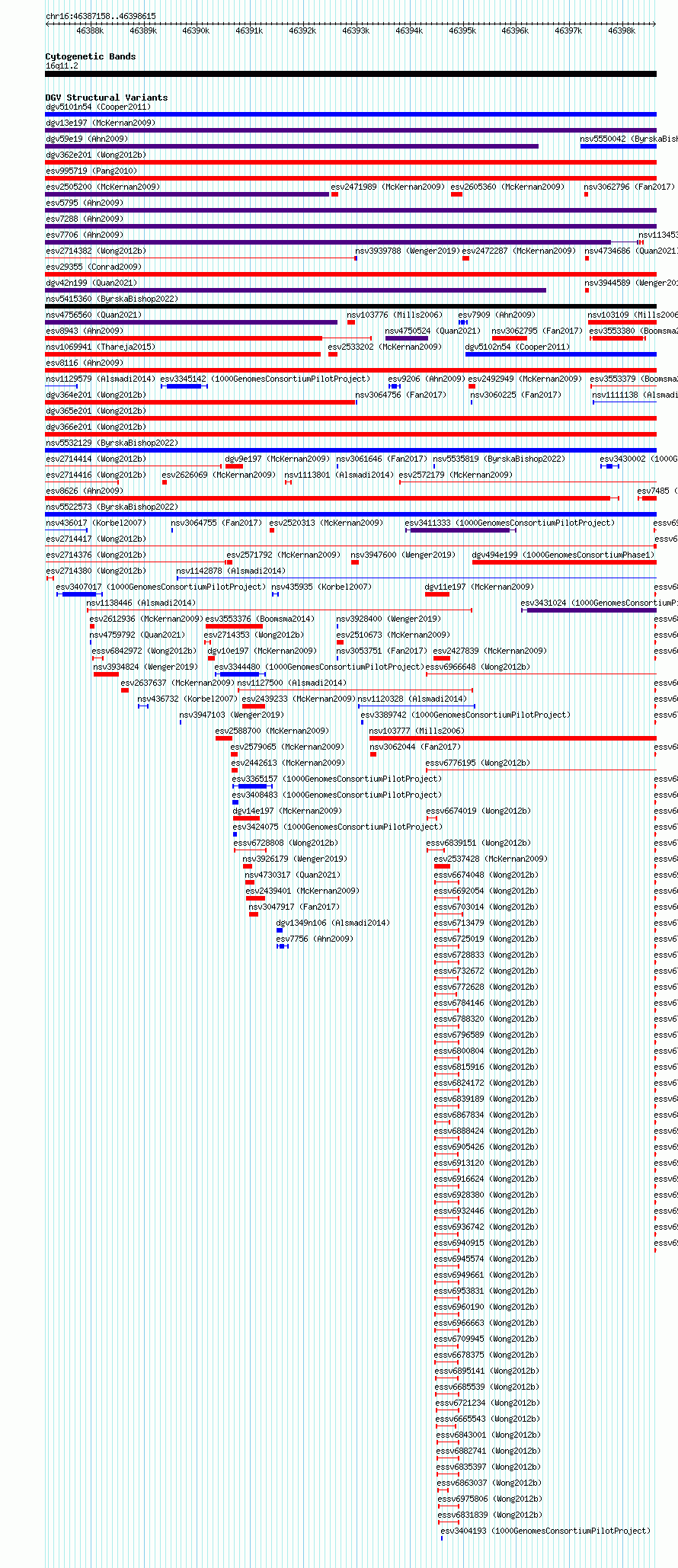Image resolution: width=678 pixels, height=1568 pixels.
Task: Click nsv3947600 (Wenger2019) variant
Action: tap(403, 555)
